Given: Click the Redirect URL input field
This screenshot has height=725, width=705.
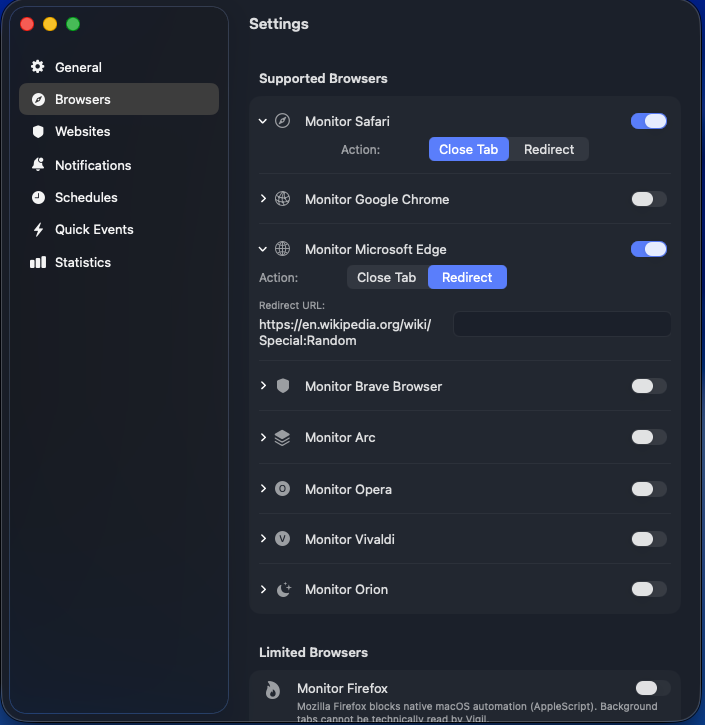Looking at the screenshot, I should click(x=562, y=324).
